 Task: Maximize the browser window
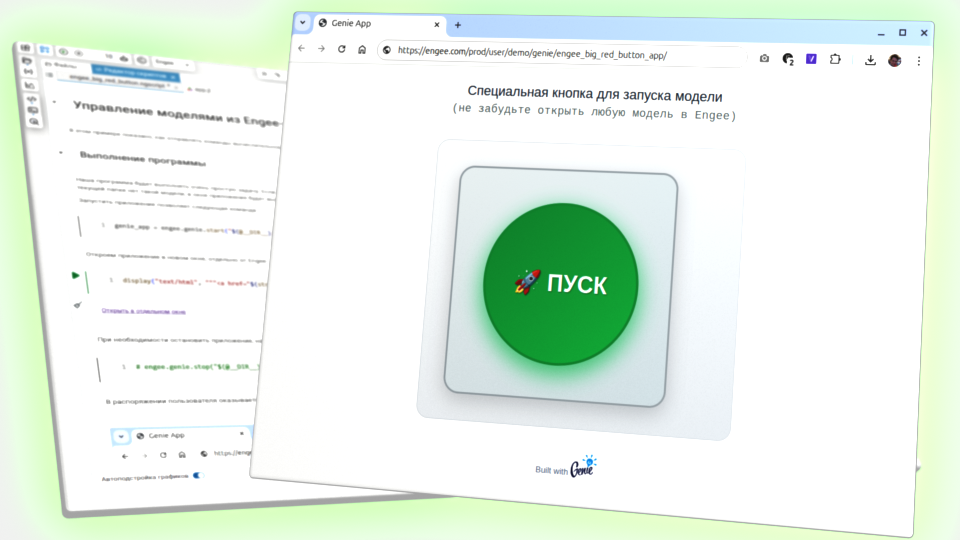click(902, 32)
